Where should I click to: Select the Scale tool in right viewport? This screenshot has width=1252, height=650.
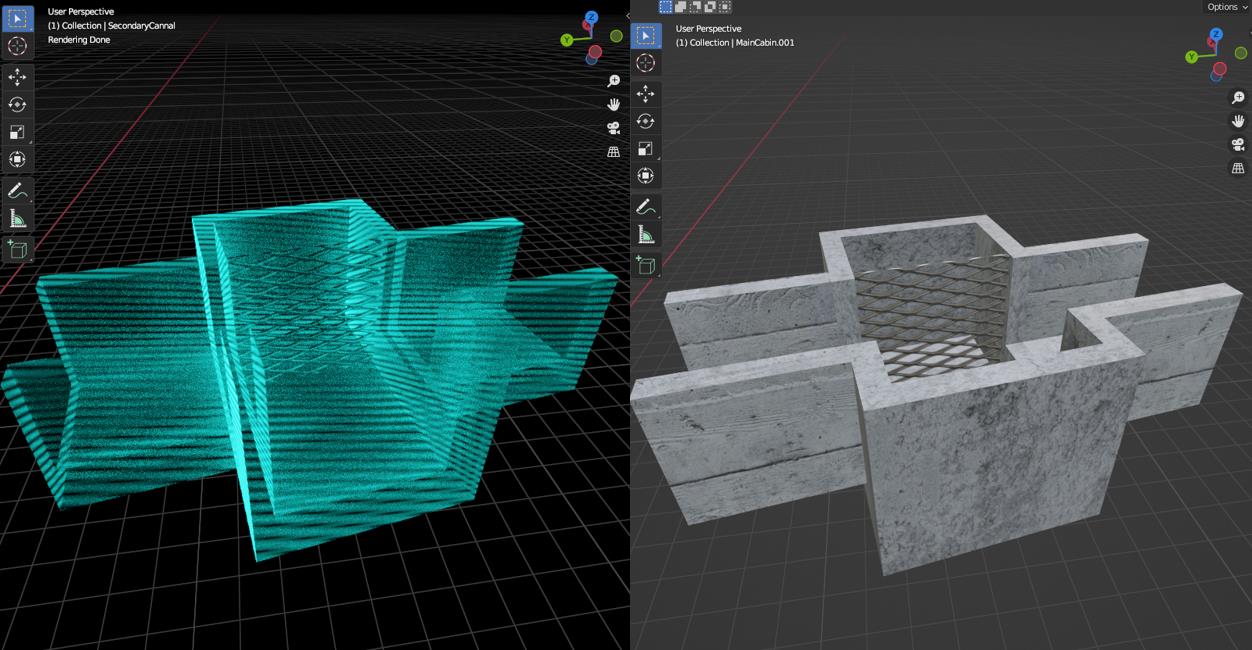(646, 149)
